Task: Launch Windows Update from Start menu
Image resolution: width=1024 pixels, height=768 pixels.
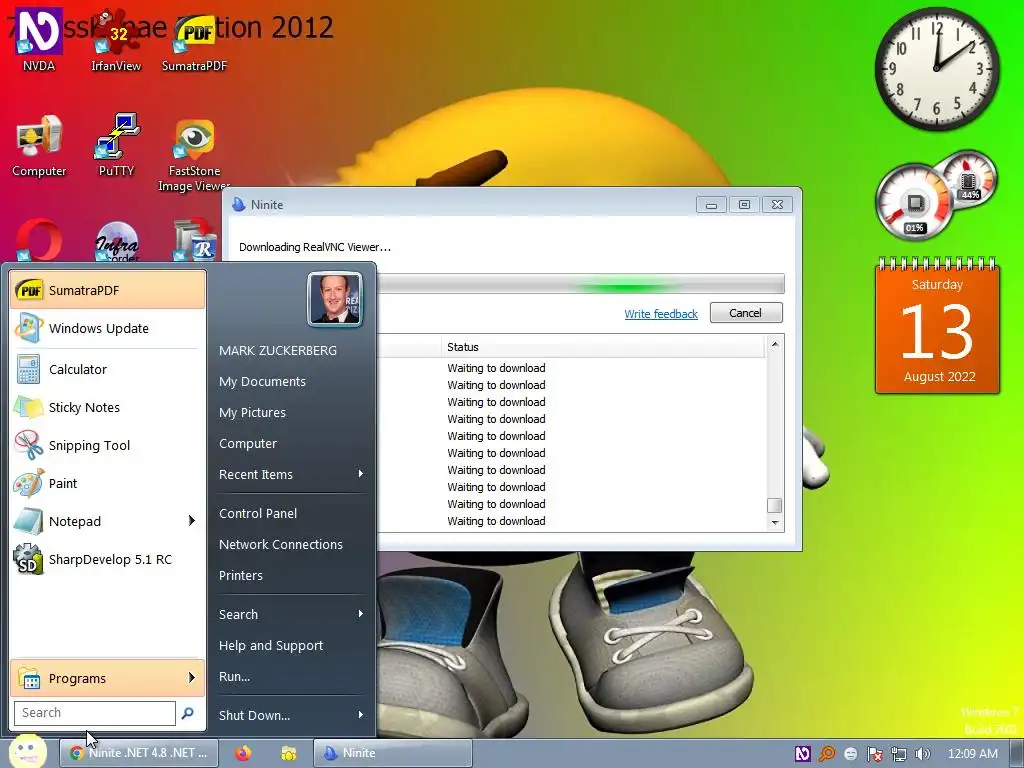Action: (108, 328)
